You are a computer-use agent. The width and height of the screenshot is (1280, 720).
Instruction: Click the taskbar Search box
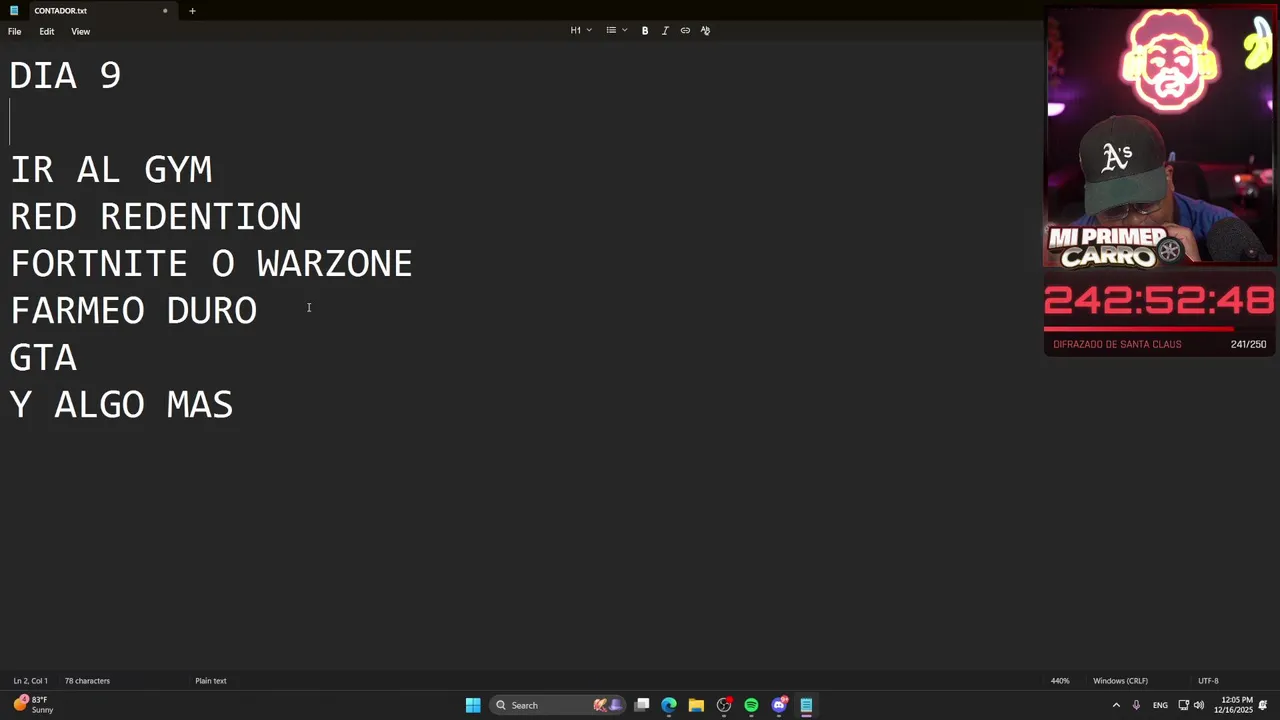pyautogui.click(x=558, y=705)
